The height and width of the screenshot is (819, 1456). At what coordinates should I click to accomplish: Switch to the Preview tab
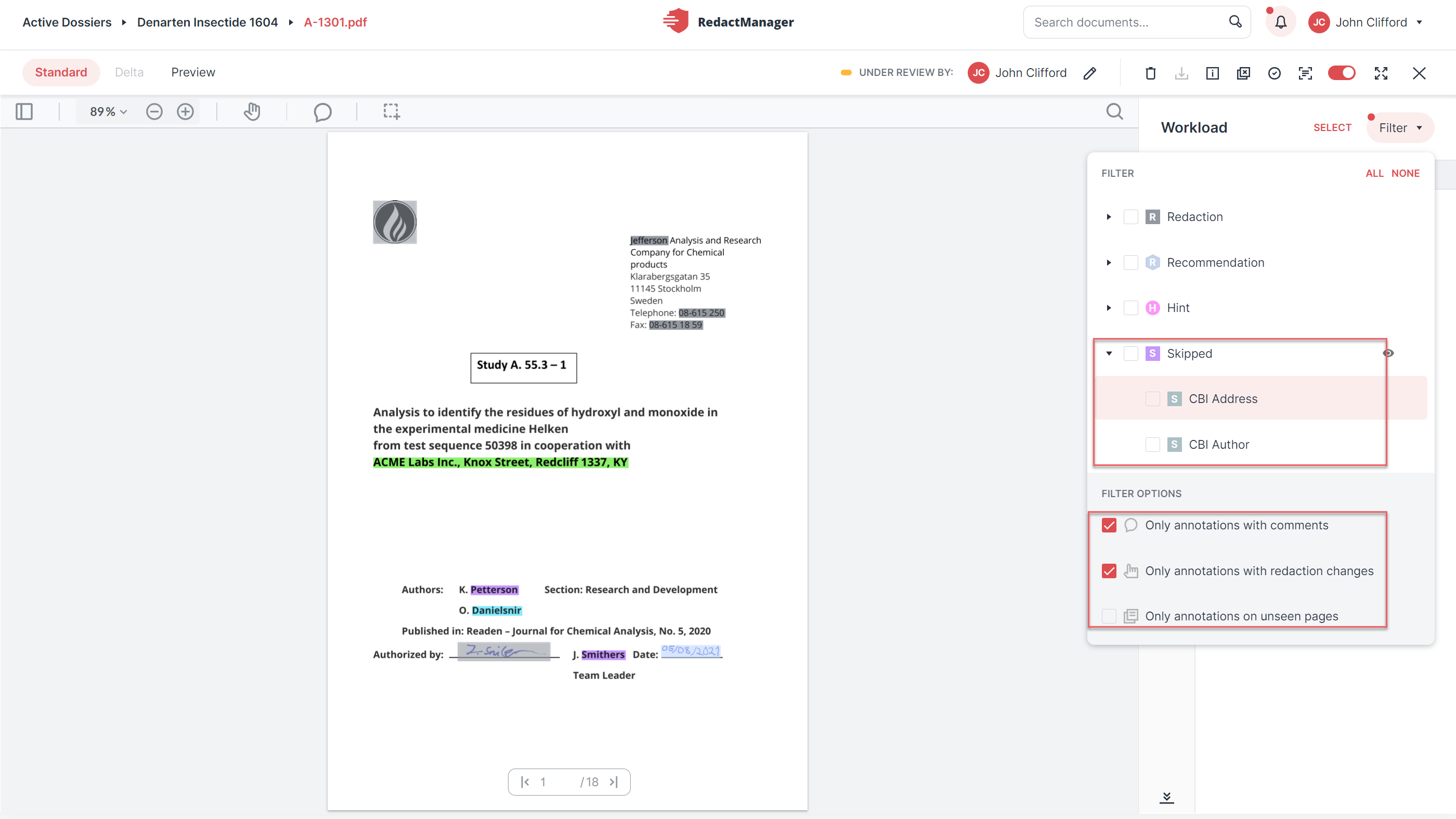click(x=193, y=72)
